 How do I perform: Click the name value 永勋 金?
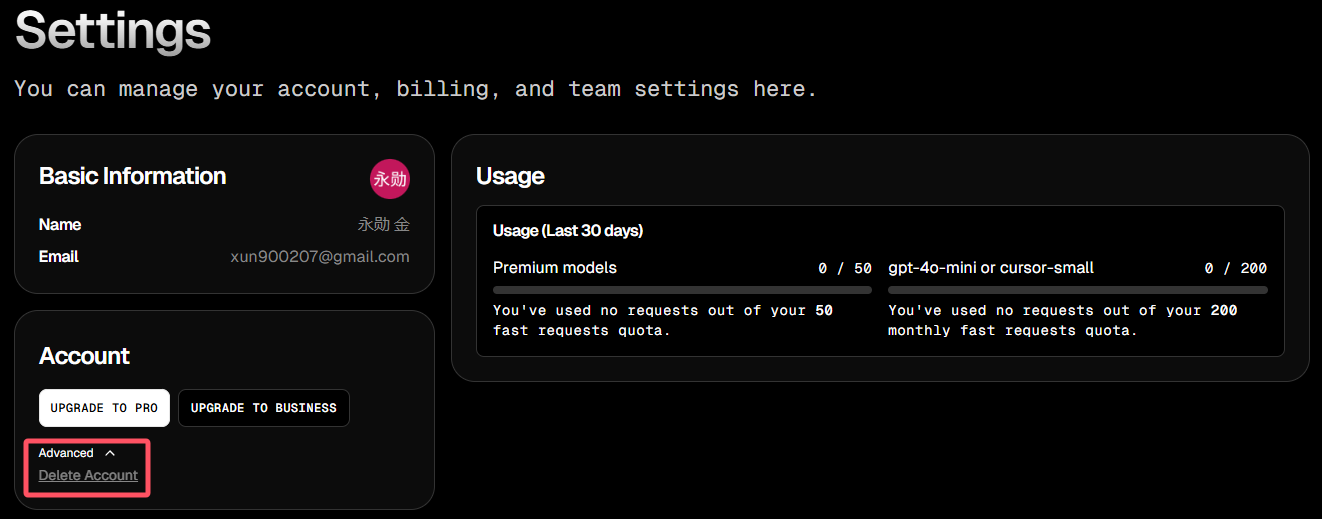coord(384,224)
